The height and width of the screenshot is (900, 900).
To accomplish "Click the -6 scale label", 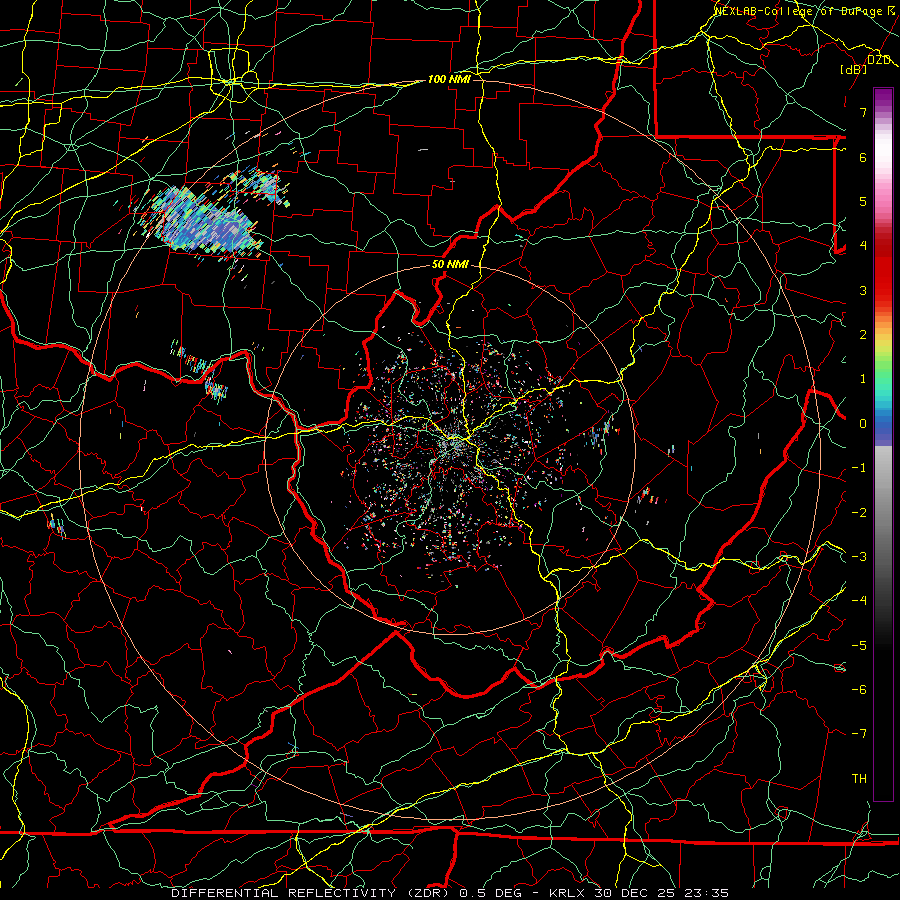I will (859, 690).
